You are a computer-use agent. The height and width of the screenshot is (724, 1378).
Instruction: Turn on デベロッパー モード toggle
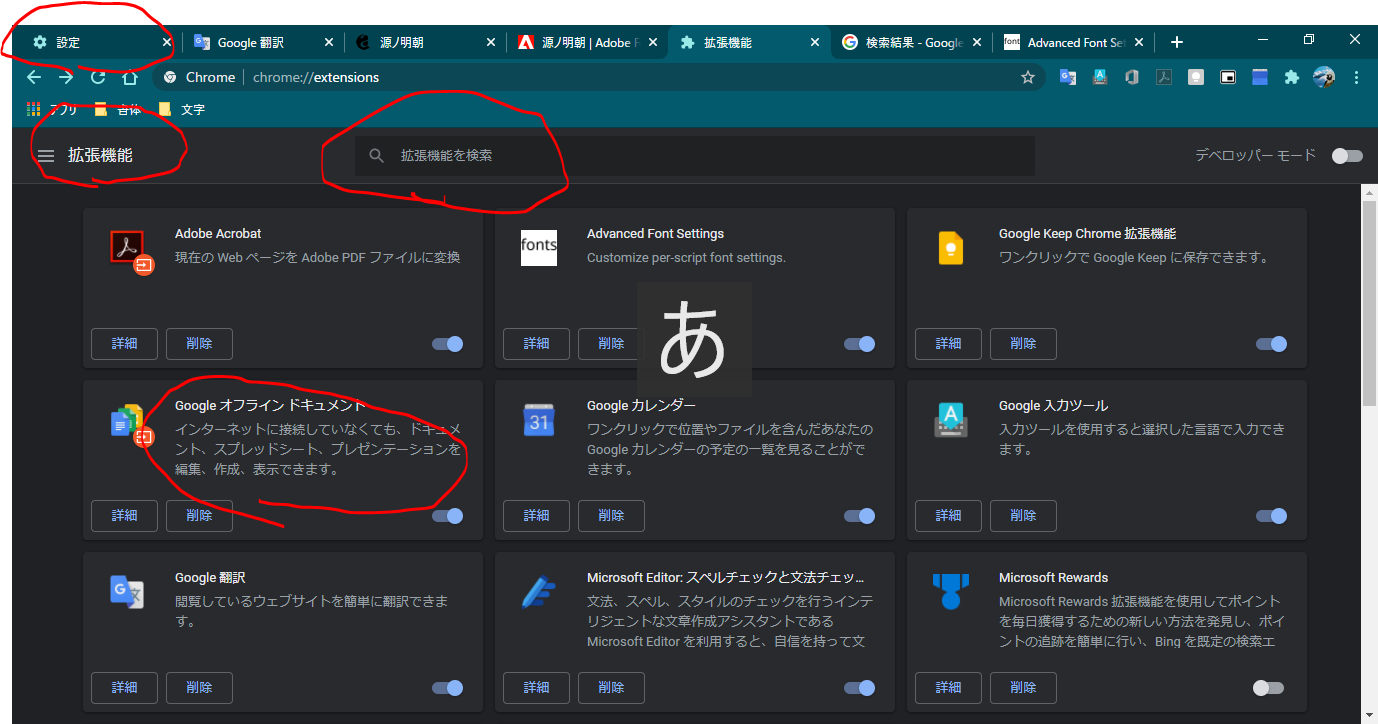point(1347,156)
